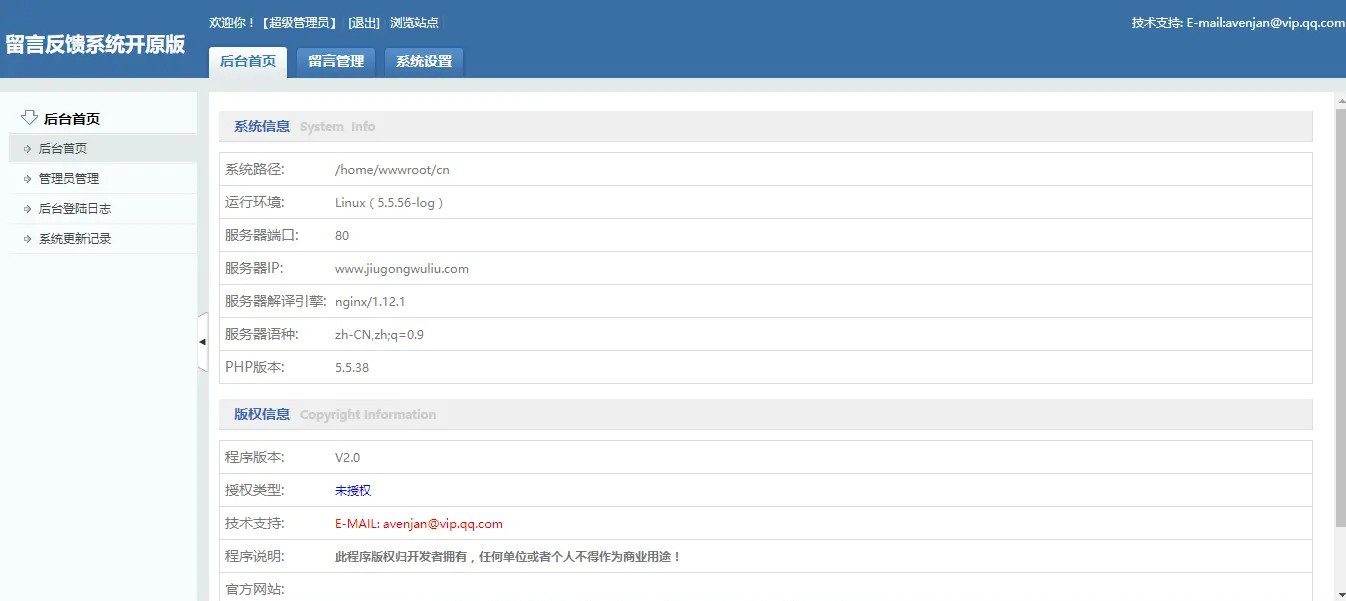Click the PHP版本 label
Screen dimensions: 1346x601
255,368
